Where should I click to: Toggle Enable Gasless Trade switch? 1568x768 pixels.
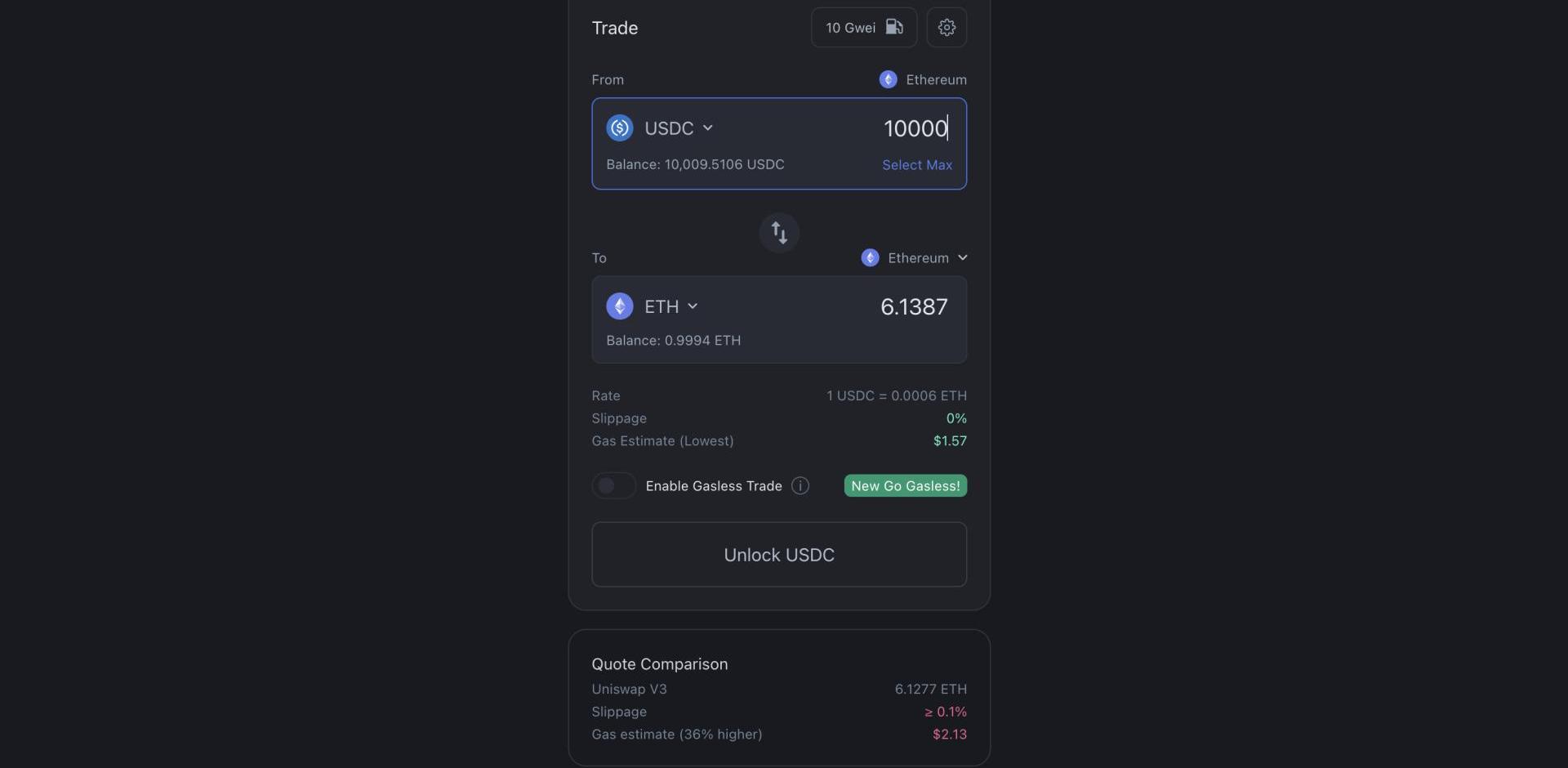613,486
